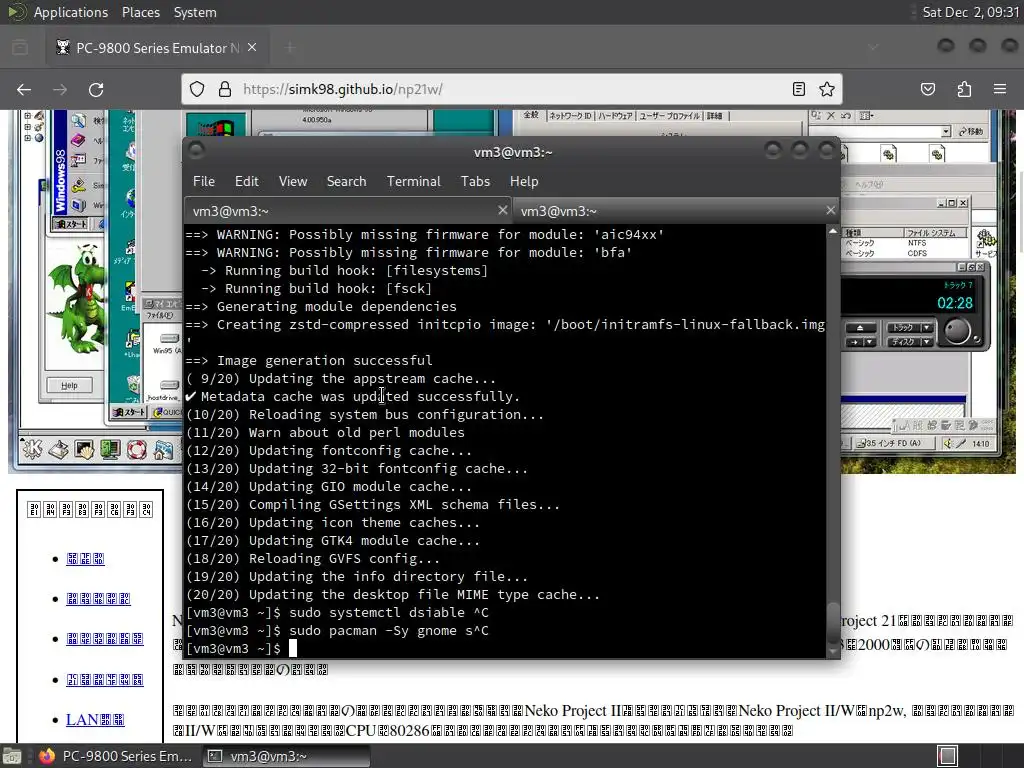Open the System menu in top panel

(195, 12)
